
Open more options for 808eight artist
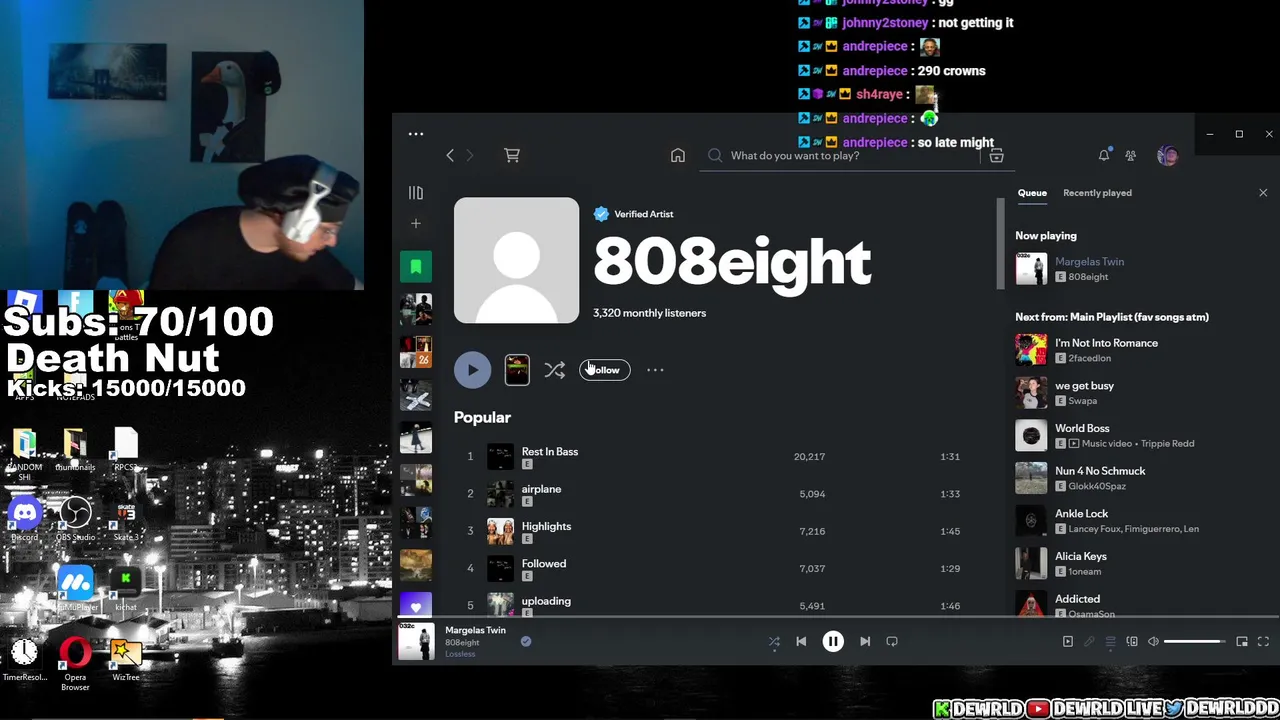pos(655,370)
